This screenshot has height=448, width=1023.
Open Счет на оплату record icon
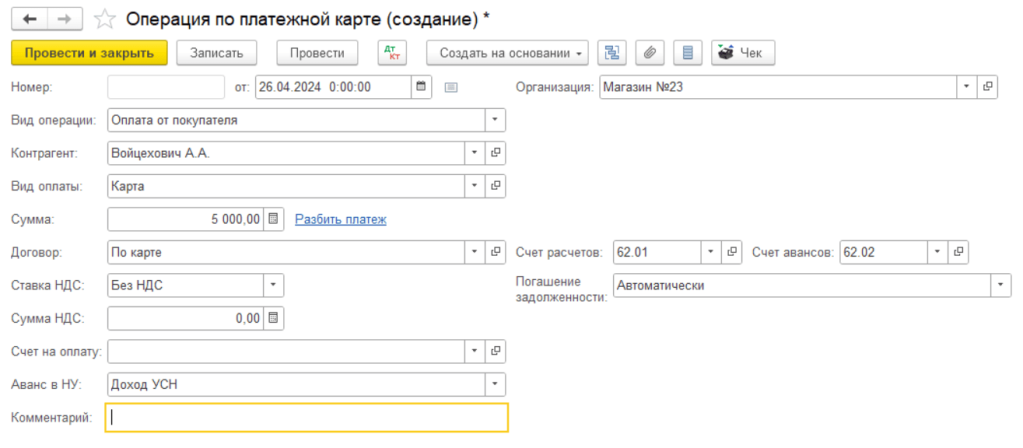click(495, 351)
